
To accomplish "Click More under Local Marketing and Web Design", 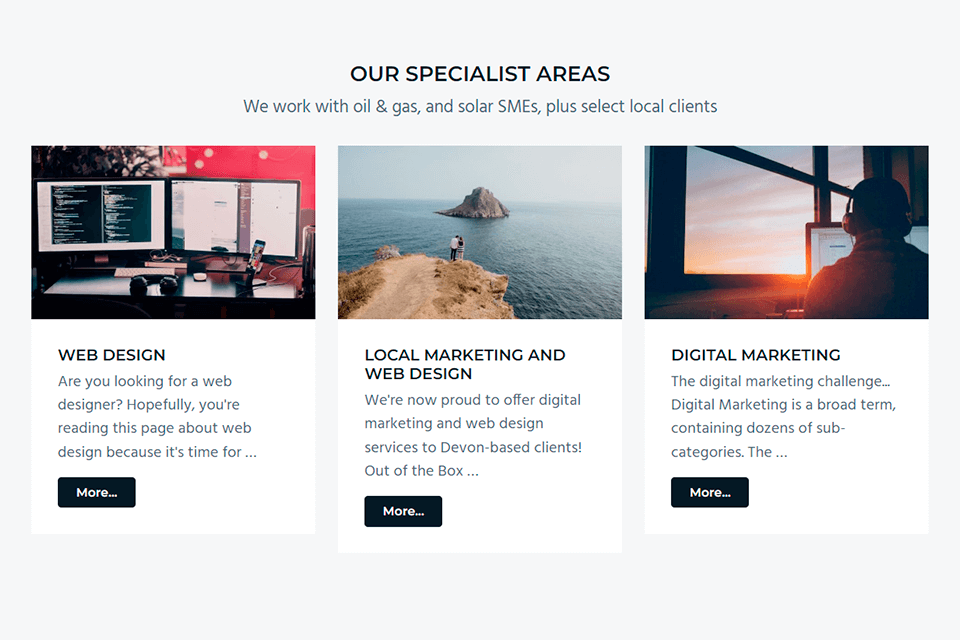I will 403,511.
